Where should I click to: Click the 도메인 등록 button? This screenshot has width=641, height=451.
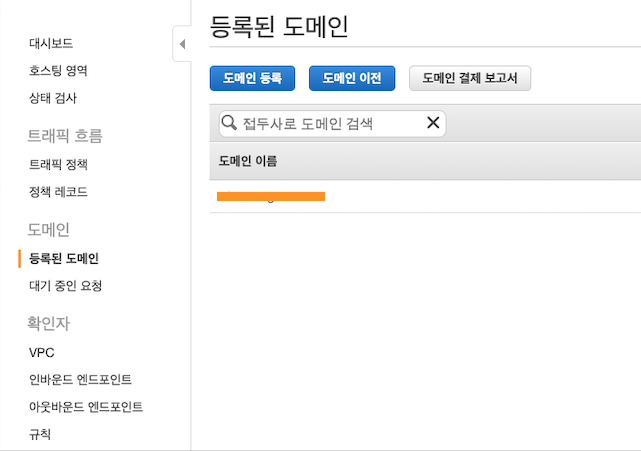[252, 78]
